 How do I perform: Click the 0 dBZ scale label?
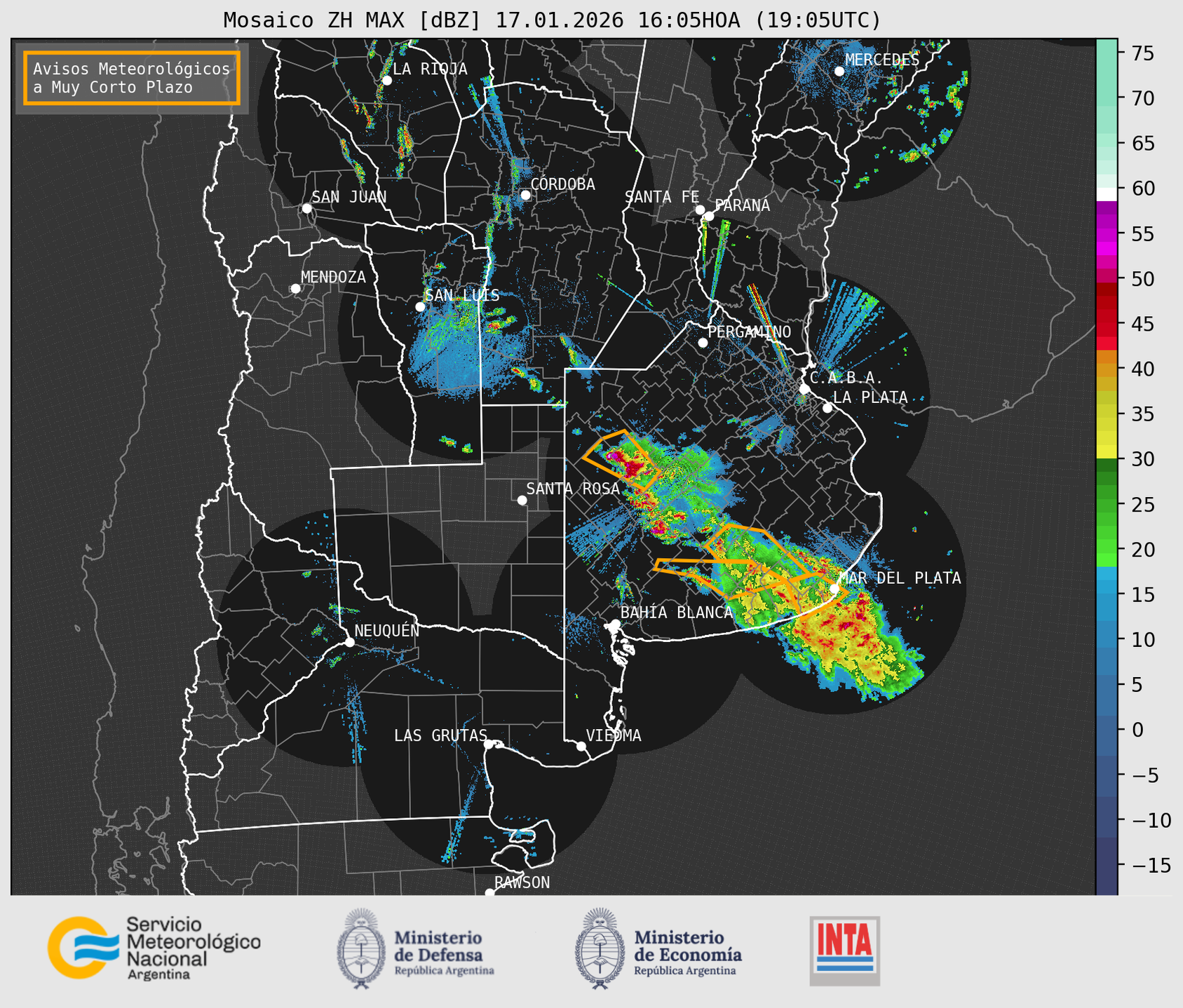click(1137, 730)
